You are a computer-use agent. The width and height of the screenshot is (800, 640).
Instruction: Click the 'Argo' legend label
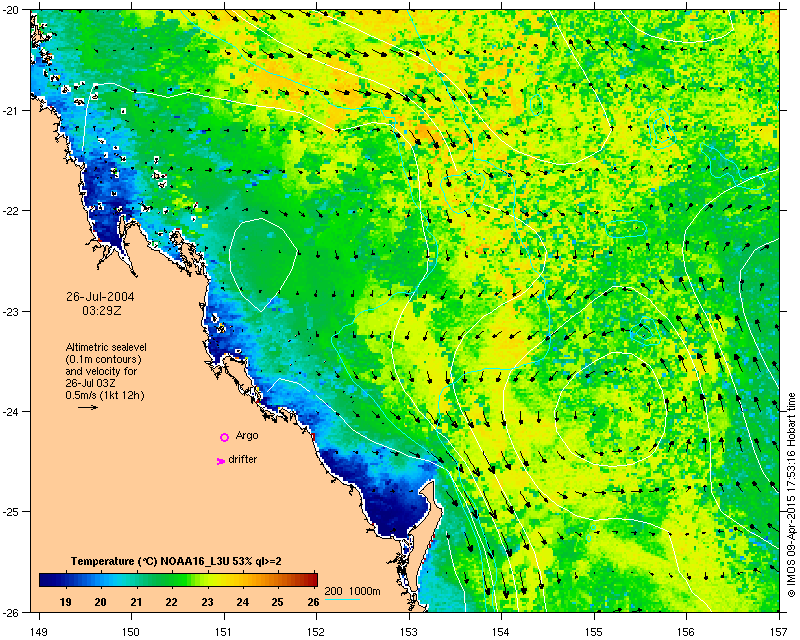point(247,436)
